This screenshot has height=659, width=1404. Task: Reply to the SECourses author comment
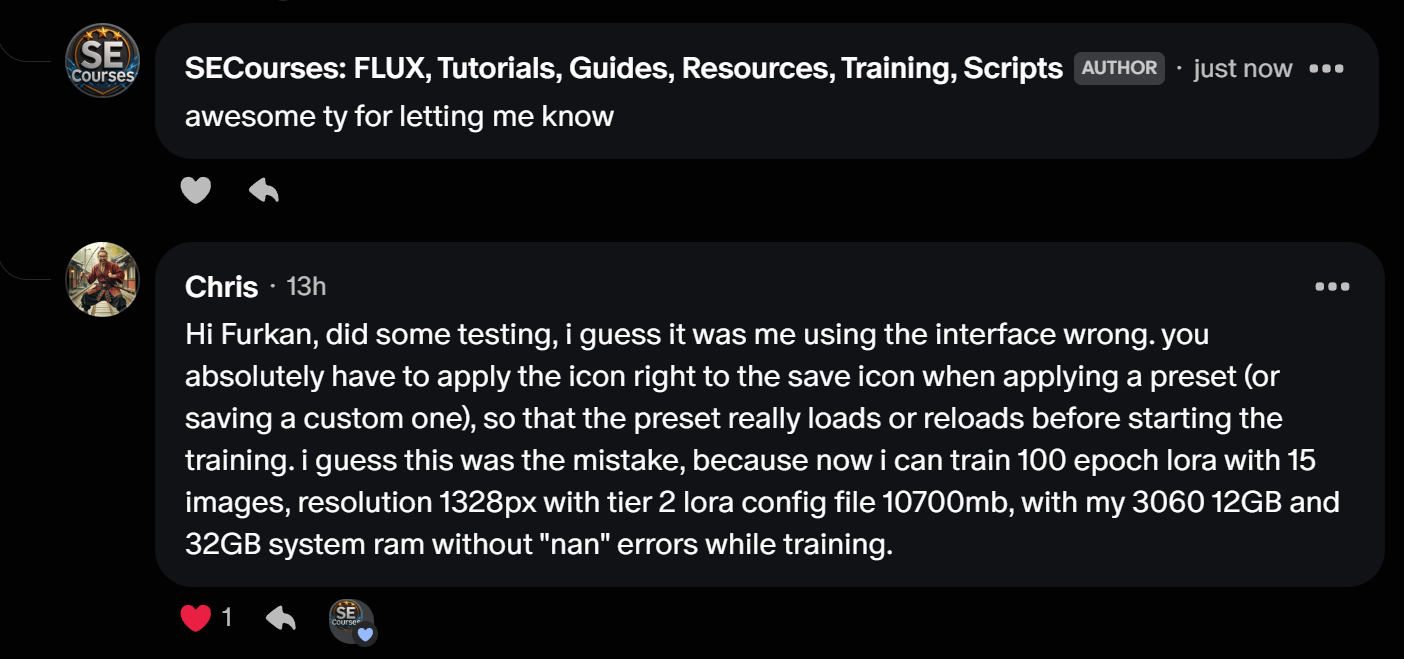[264, 189]
